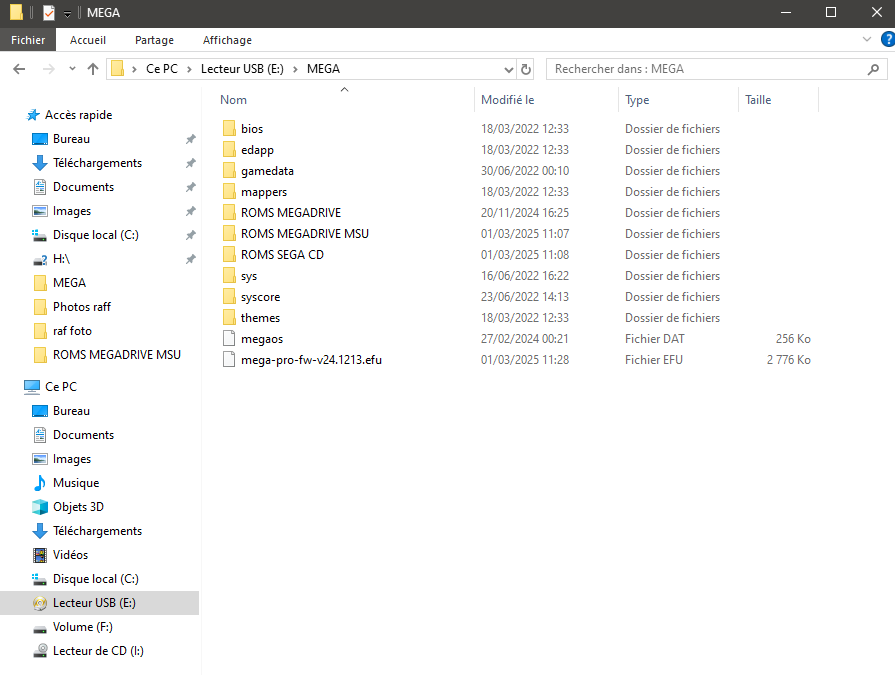Open Objets 3D folder icon
The width and height of the screenshot is (895, 675).
click(x=40, y=507)
